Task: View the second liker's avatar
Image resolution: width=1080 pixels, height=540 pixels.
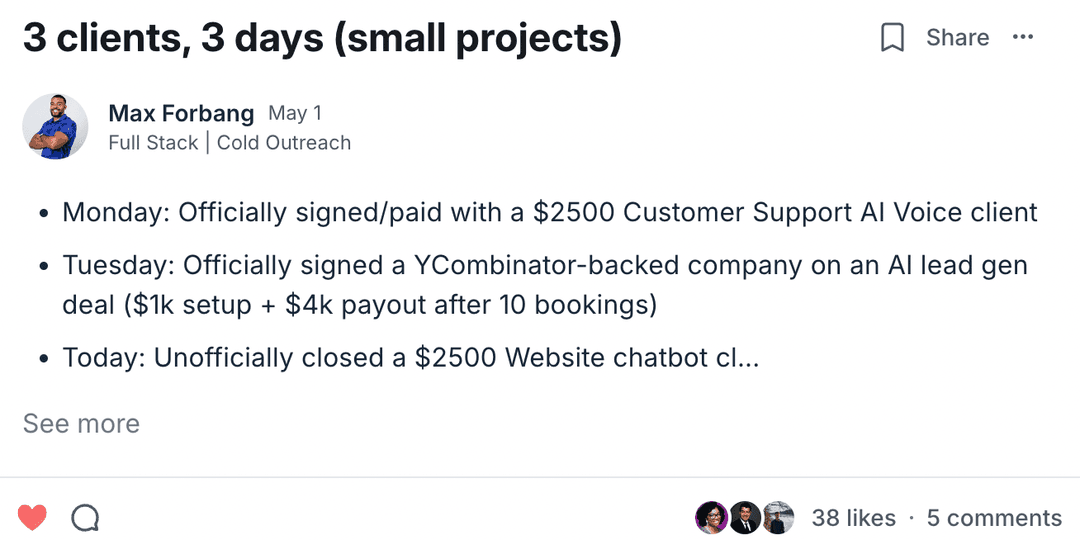Action: click(x=744, y=518)
